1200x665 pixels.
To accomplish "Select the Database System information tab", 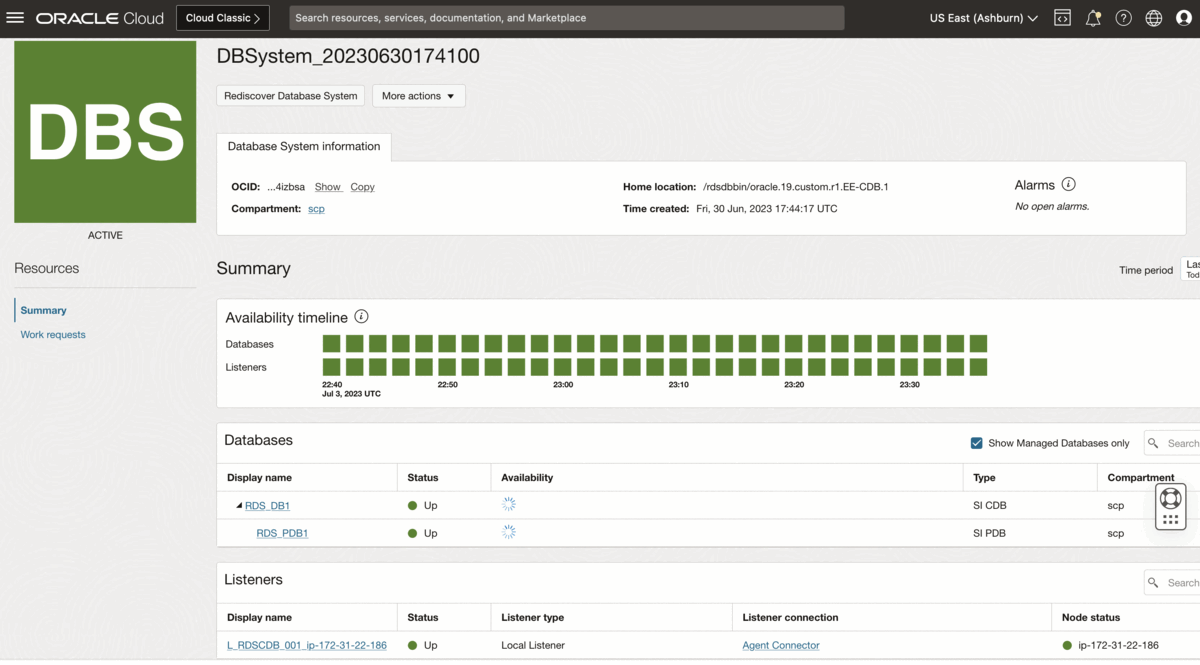I will pyautogui.click(x=304, y=146).
